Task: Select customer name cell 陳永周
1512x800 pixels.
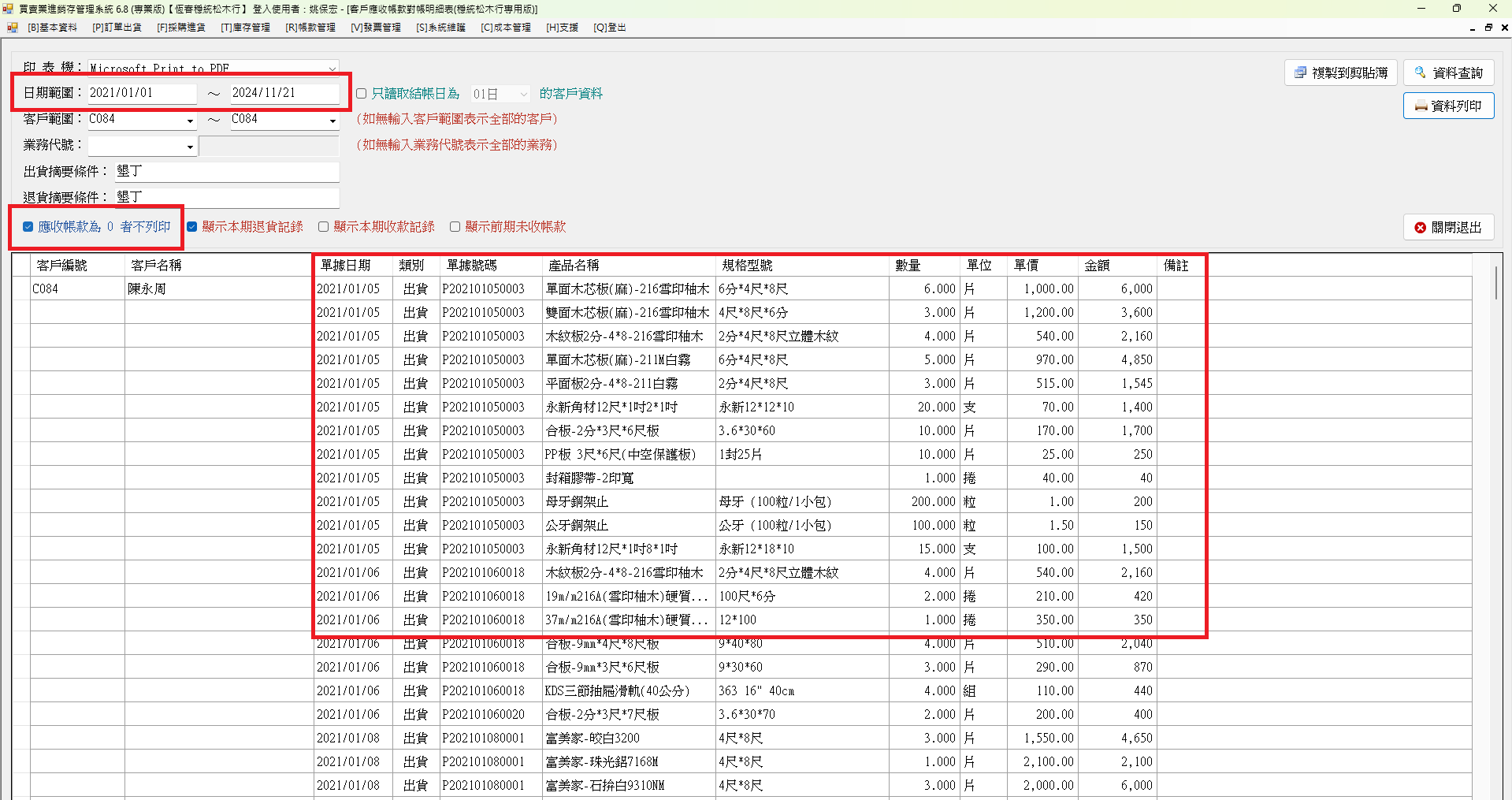Action: click(x=219, y=289)
